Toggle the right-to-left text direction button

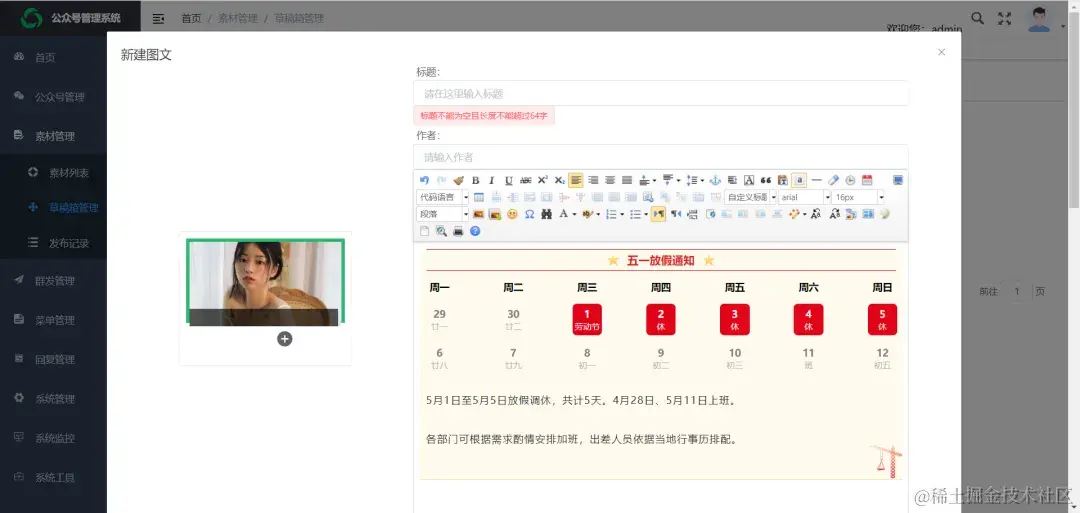pos(676,214)
